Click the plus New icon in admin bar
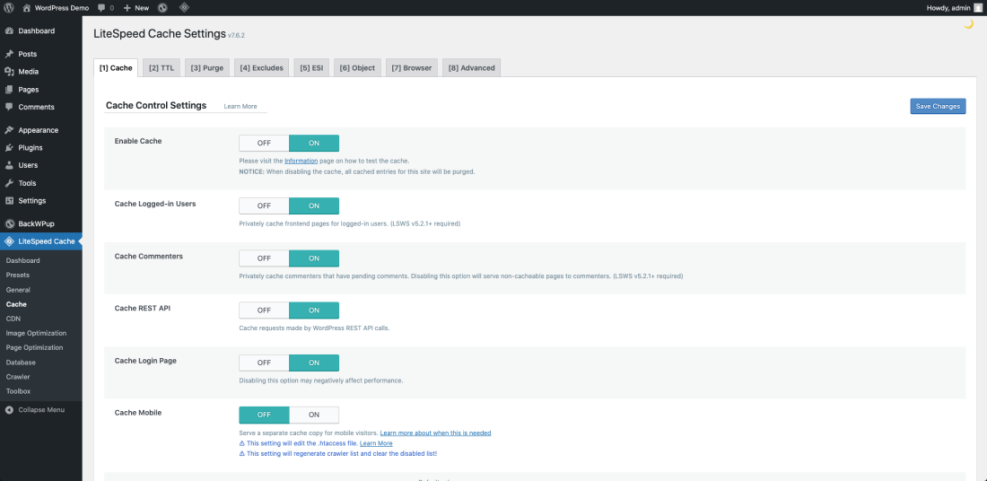The image size is (987, 481). point(127,8)
